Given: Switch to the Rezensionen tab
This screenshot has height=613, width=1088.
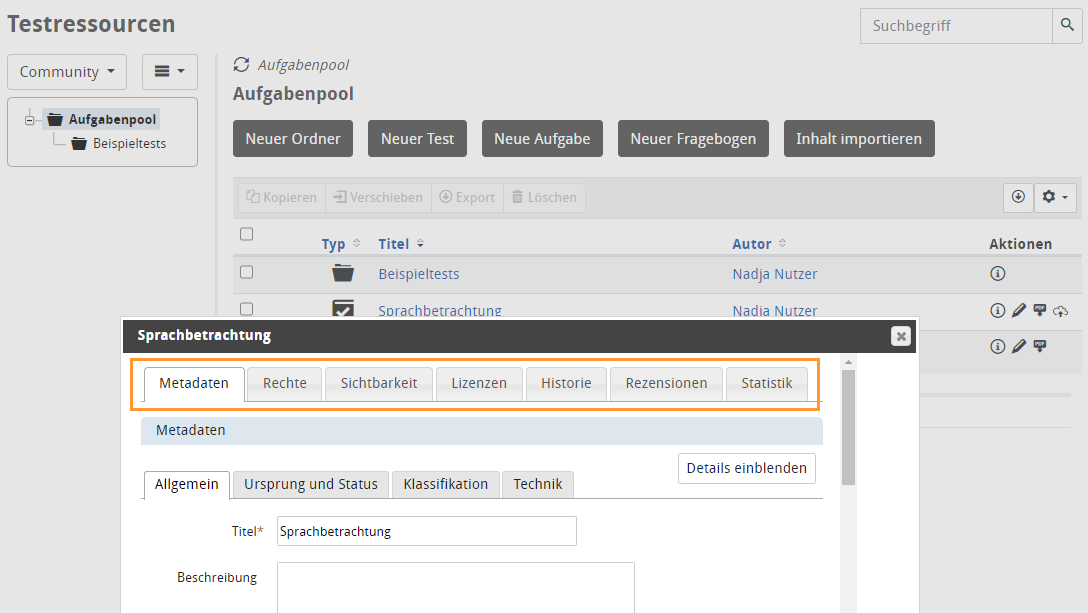Looking at the screenshot, I should [666, 382].
